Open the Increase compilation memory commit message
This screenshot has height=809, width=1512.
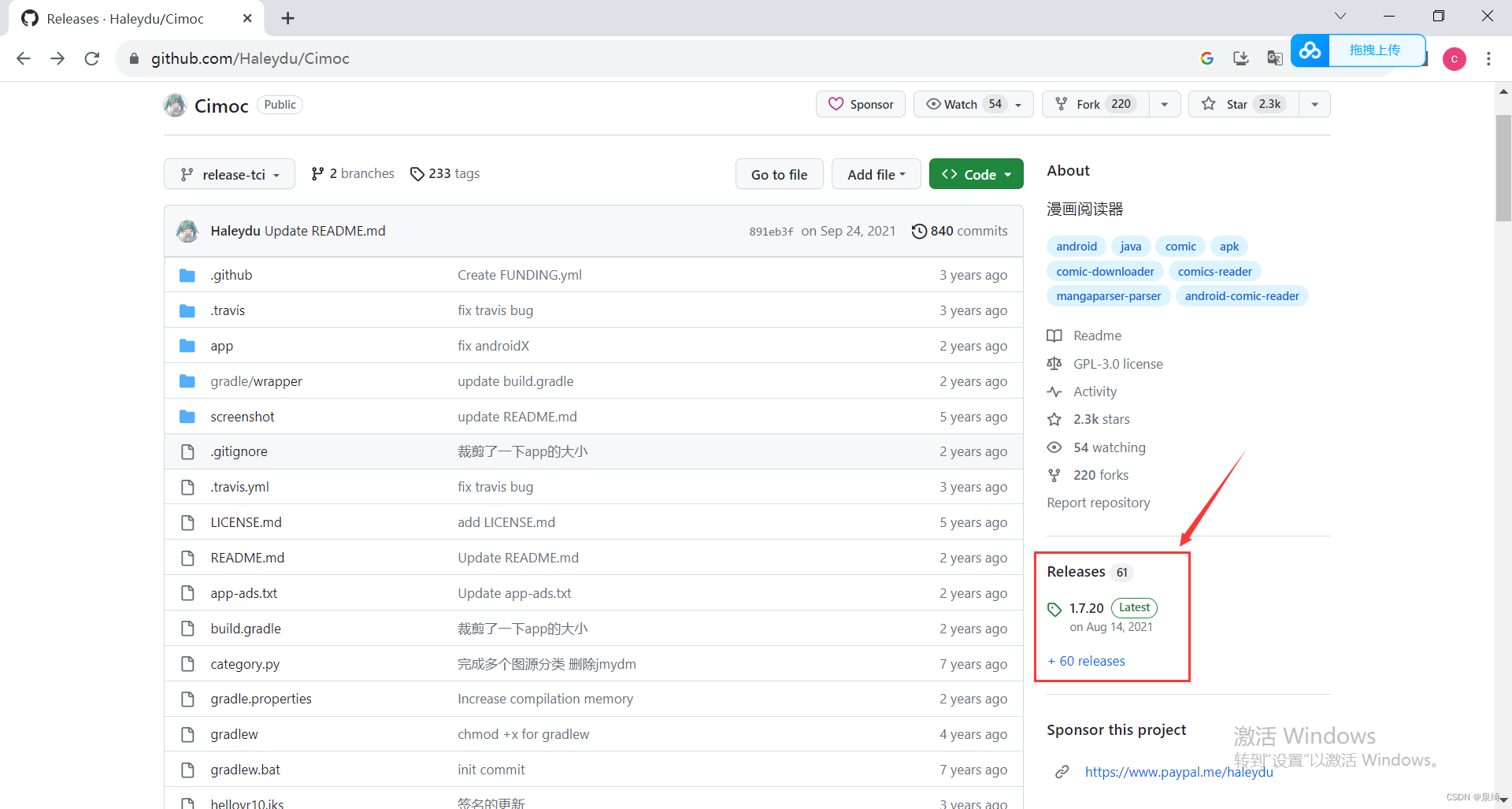coord(545,699)
